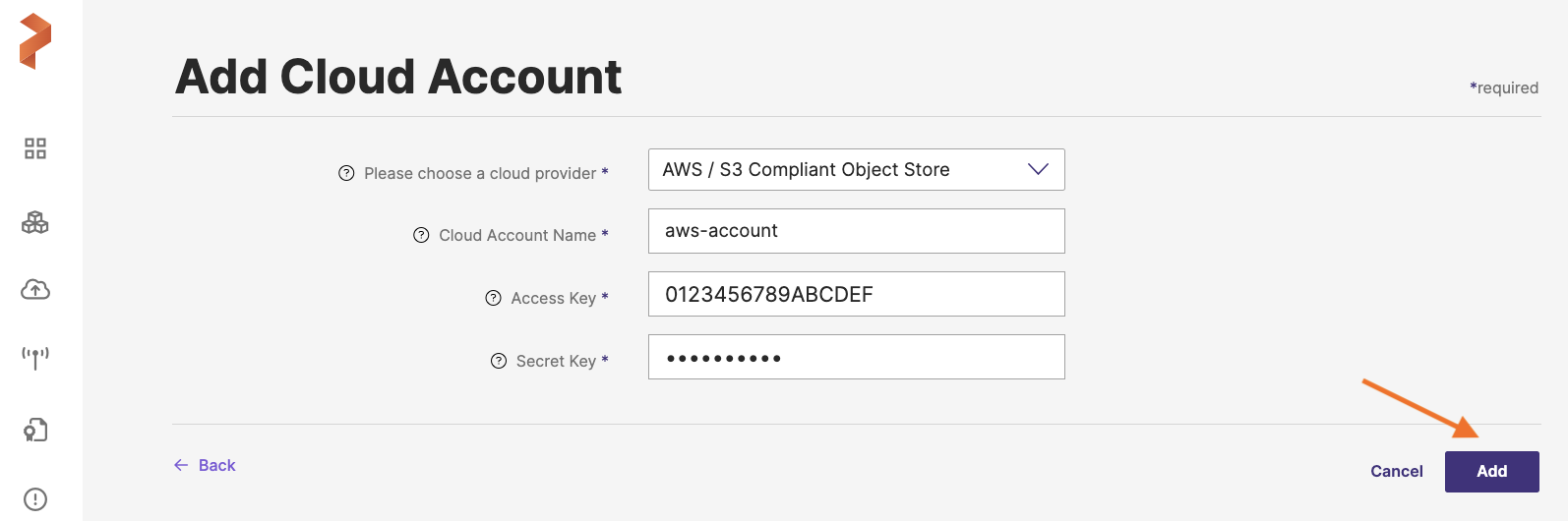Click help icon beside Access Key label
The image size is (1568, 521).
pyautogui.click(x=494, y=298)
